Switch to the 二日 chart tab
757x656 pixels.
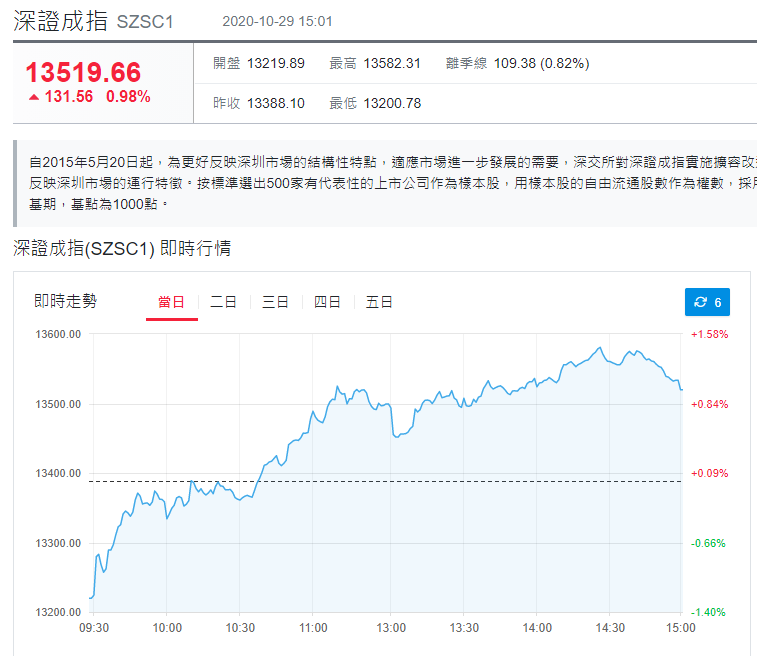click(x=224, y=302)
